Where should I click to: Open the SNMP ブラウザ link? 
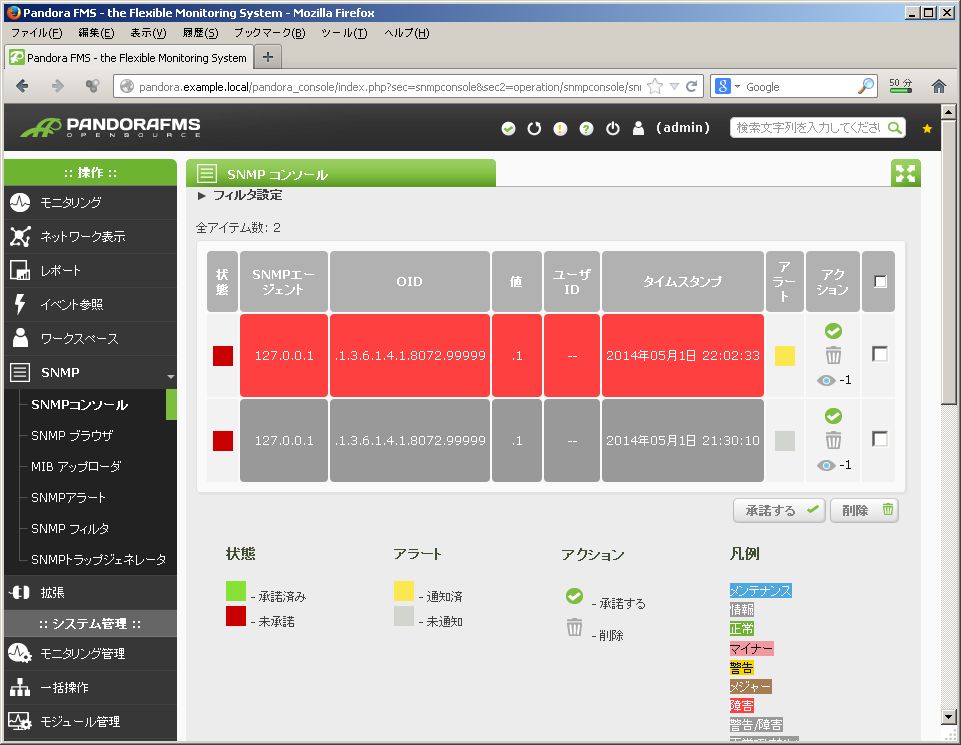(72, 436)
